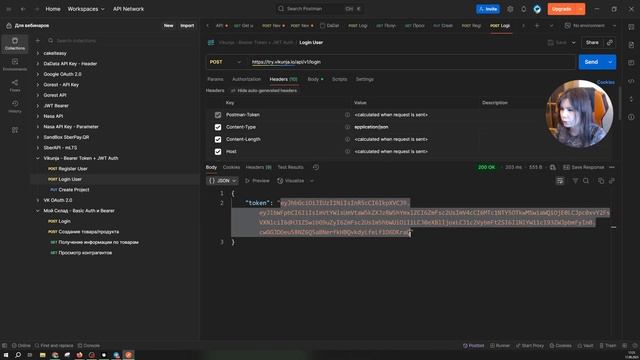Open the response history clock icon

(x=316, y=167)
